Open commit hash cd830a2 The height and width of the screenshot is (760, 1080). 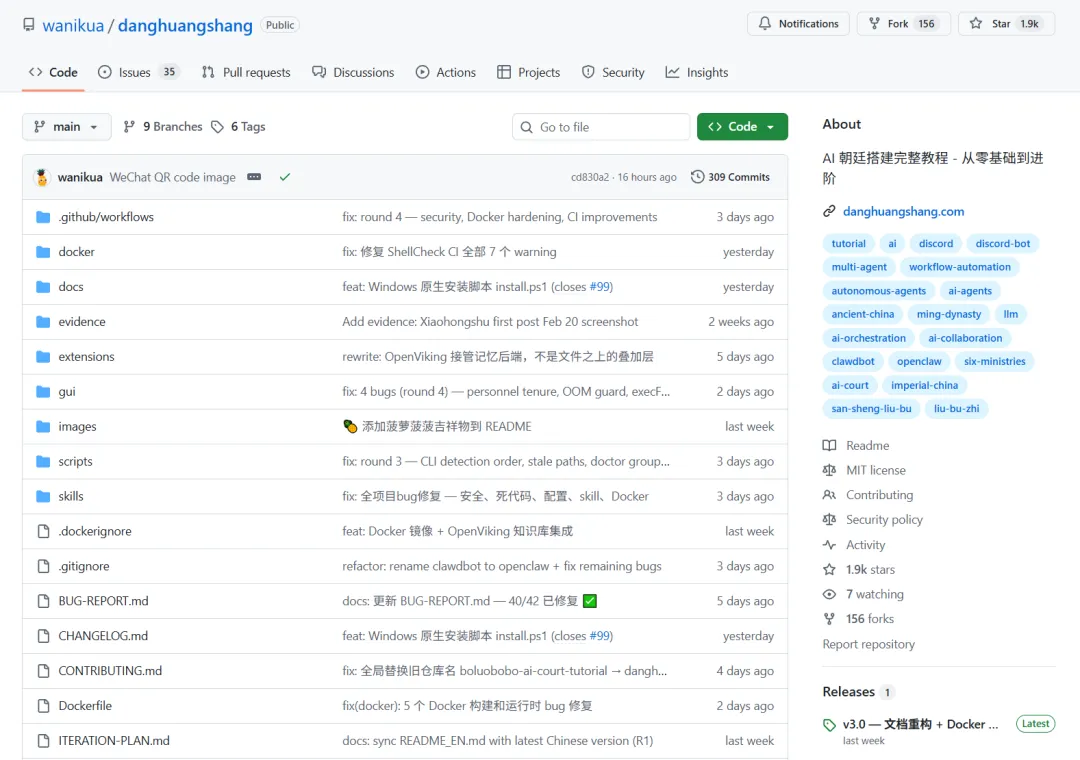590,177
